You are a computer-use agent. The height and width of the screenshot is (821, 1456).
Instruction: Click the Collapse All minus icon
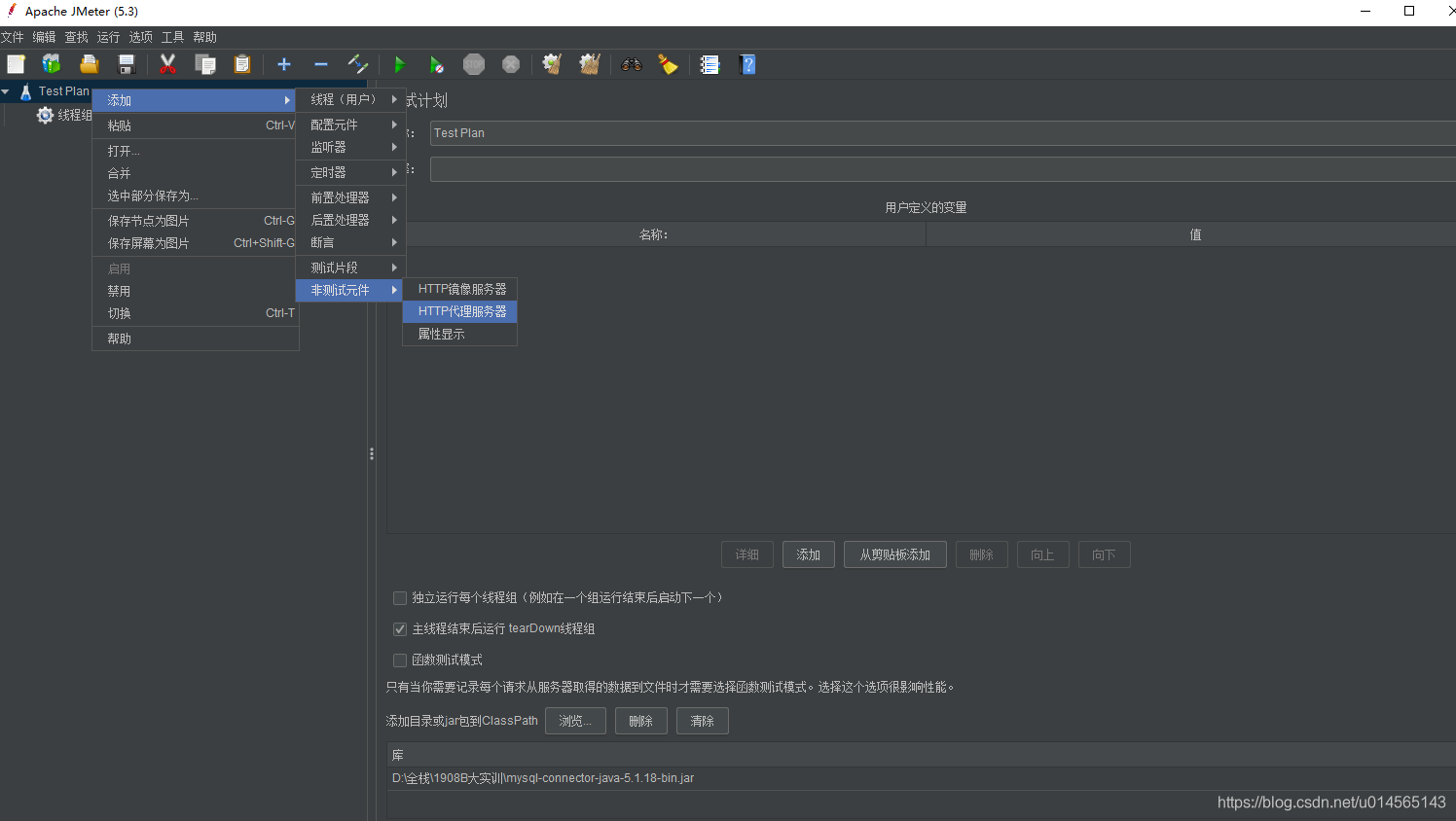(321, 64)
